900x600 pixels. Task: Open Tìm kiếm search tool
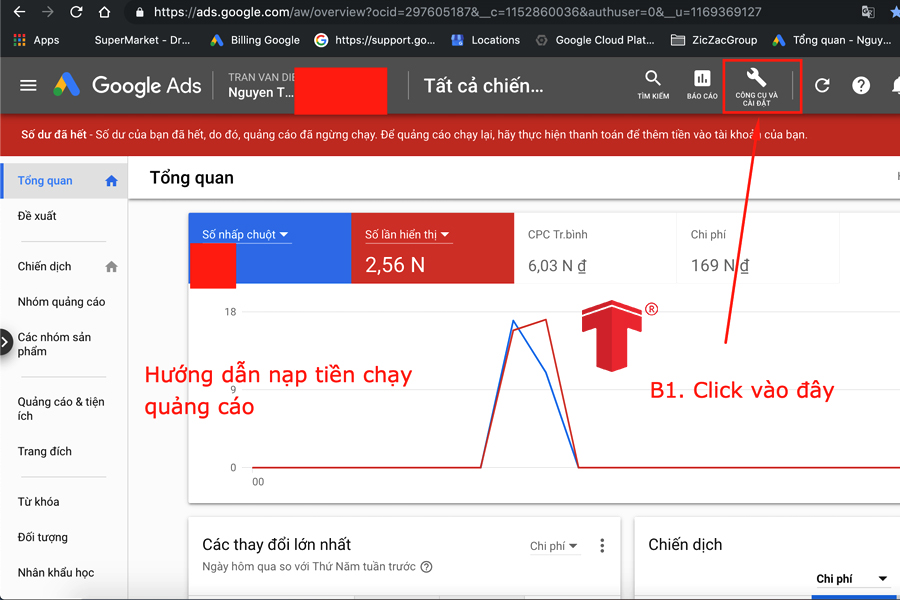653,85
